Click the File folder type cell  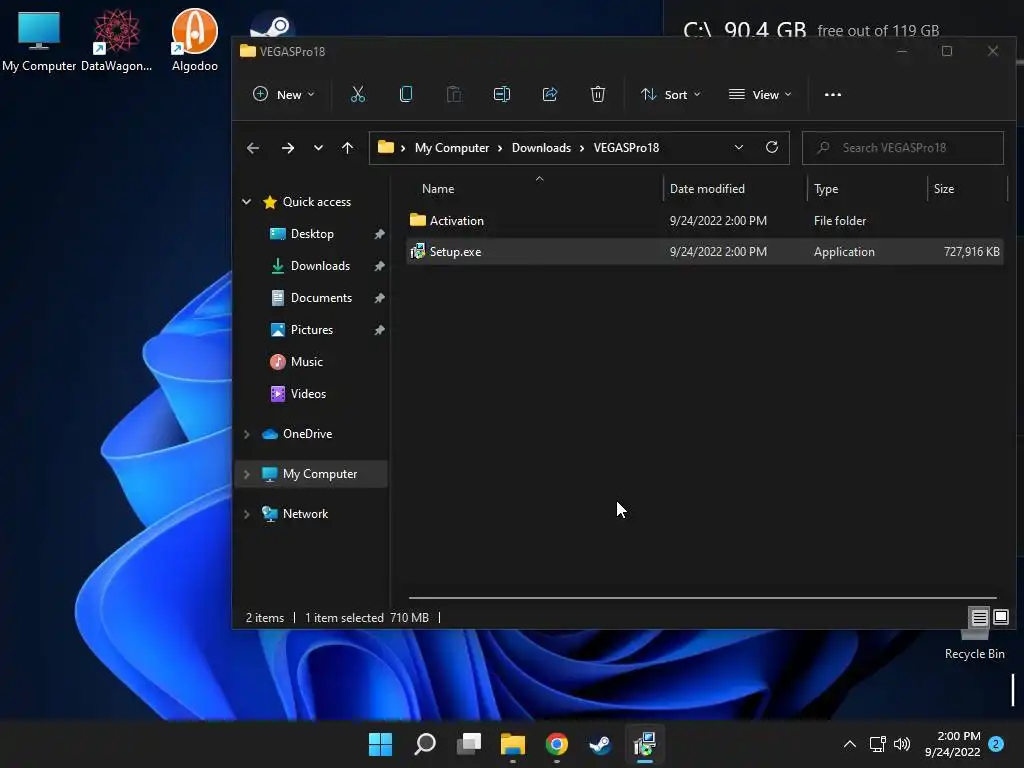click(x=840, y=221)
